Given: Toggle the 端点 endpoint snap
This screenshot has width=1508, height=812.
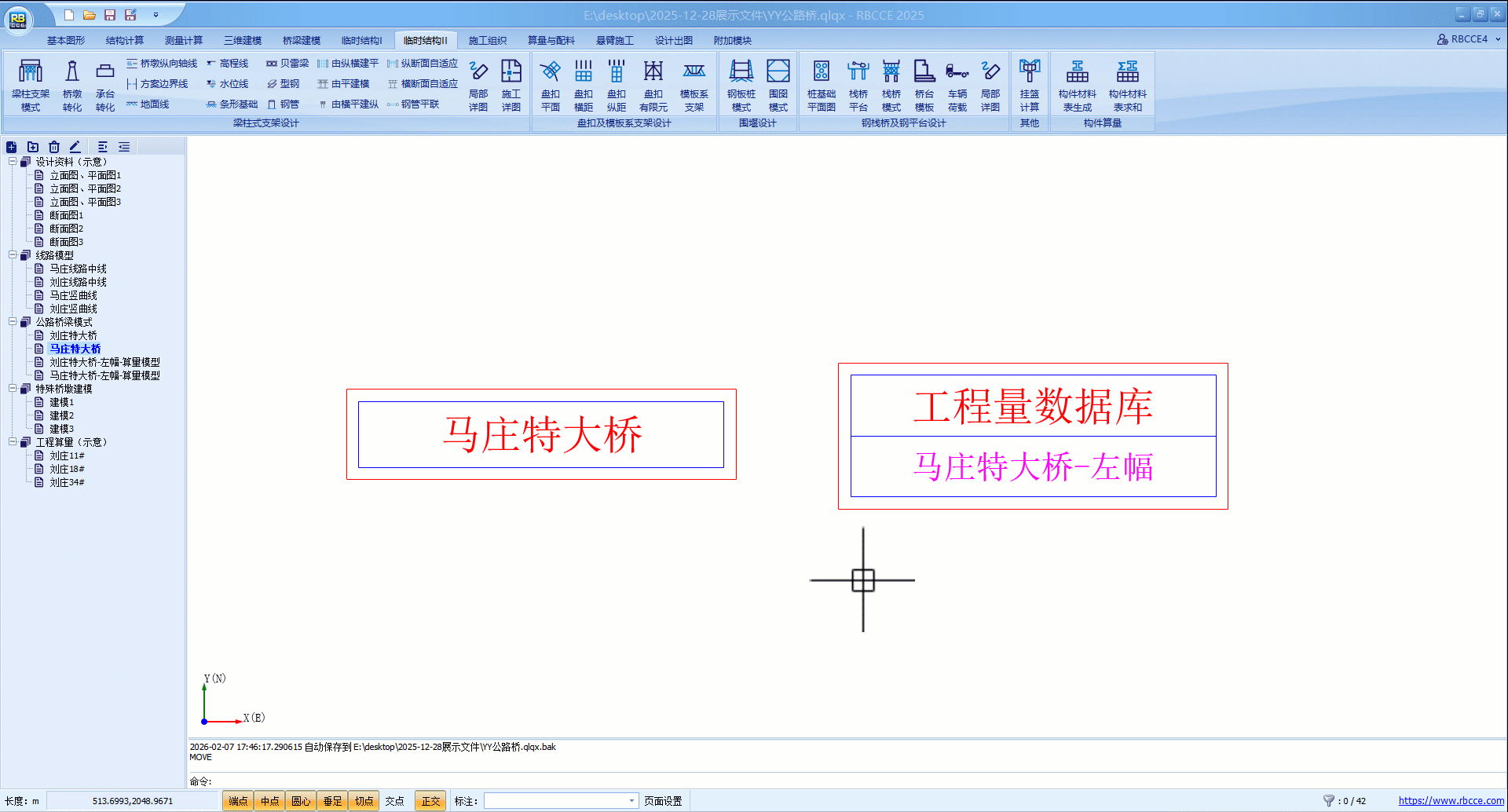Looking at the screenshot, I should tap(238, 801).
